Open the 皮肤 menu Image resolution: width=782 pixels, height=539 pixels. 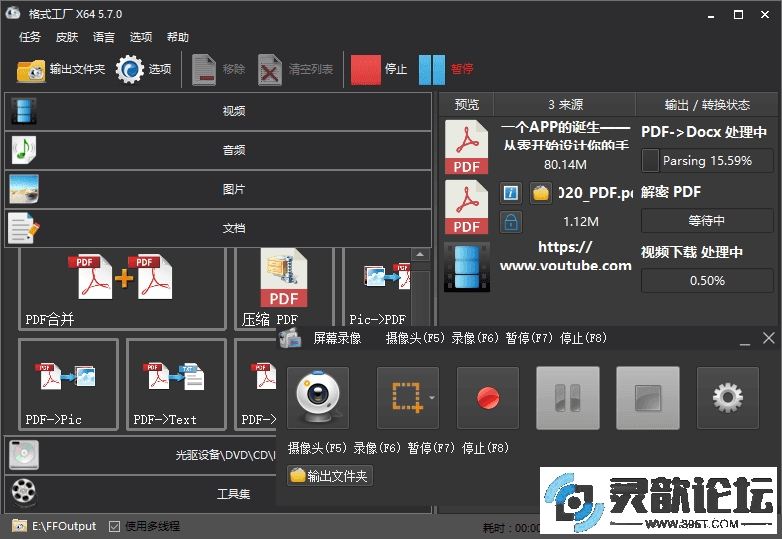pyautogui.click(x=67, y=37)
